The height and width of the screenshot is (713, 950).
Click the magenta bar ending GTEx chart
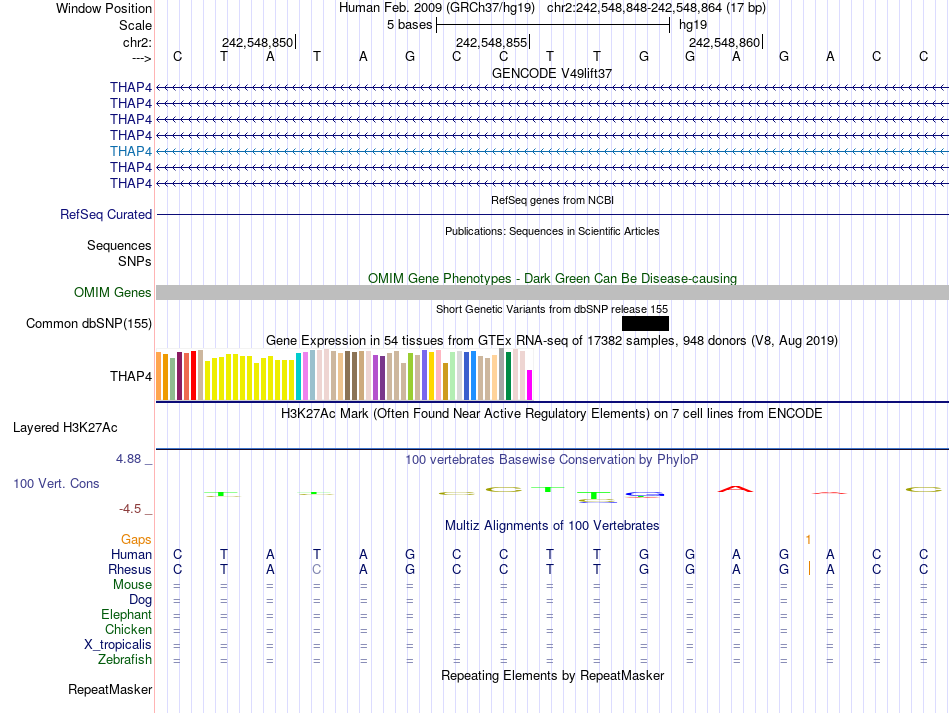click(x=530, y=385)
